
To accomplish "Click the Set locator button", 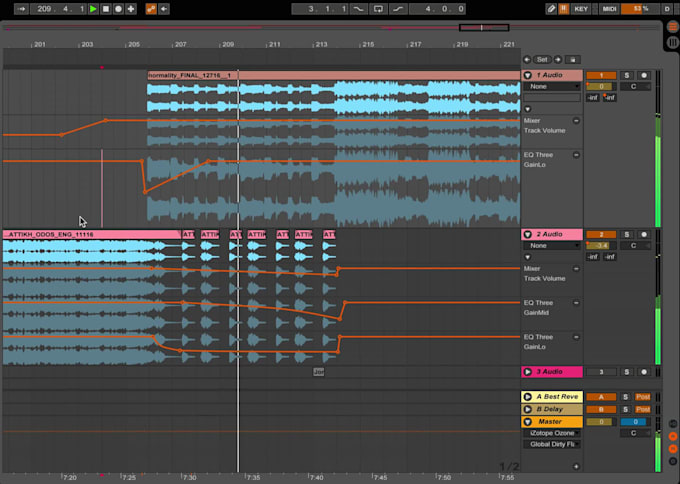I will click(542, 60).
